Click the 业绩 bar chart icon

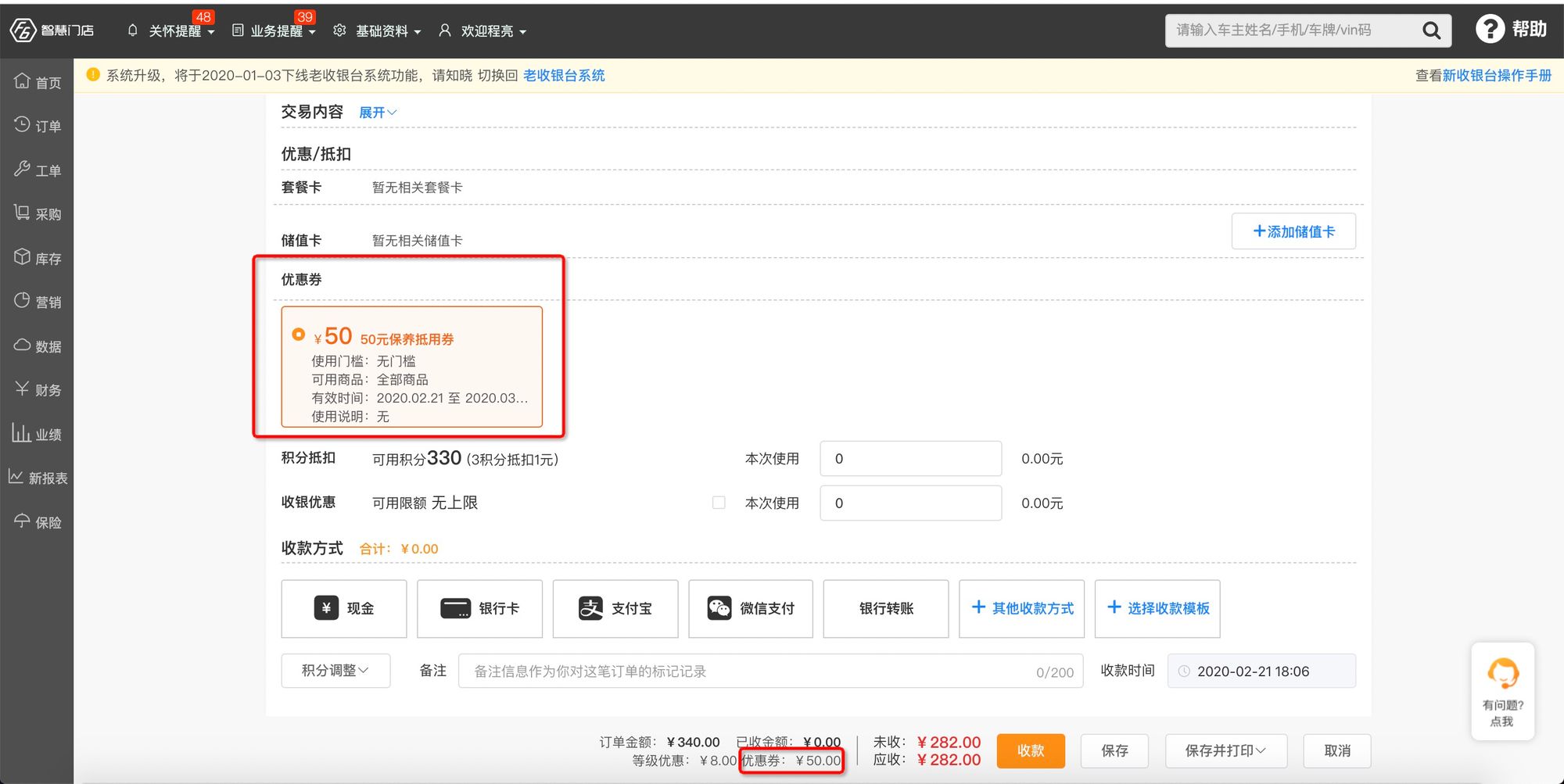pyautogui.click(x=22, y=432)
